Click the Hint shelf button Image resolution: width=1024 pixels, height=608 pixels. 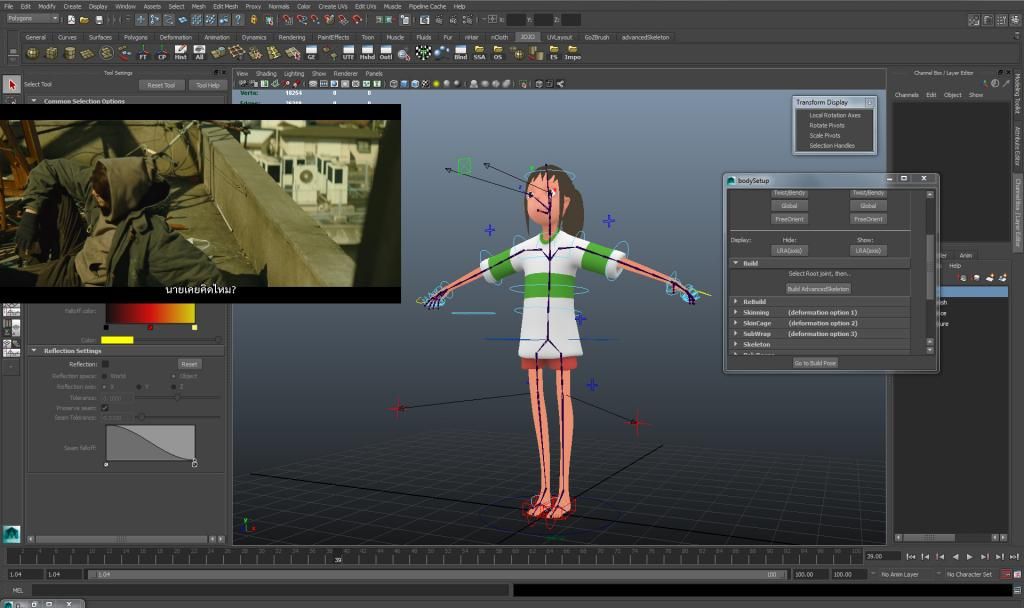180,53
